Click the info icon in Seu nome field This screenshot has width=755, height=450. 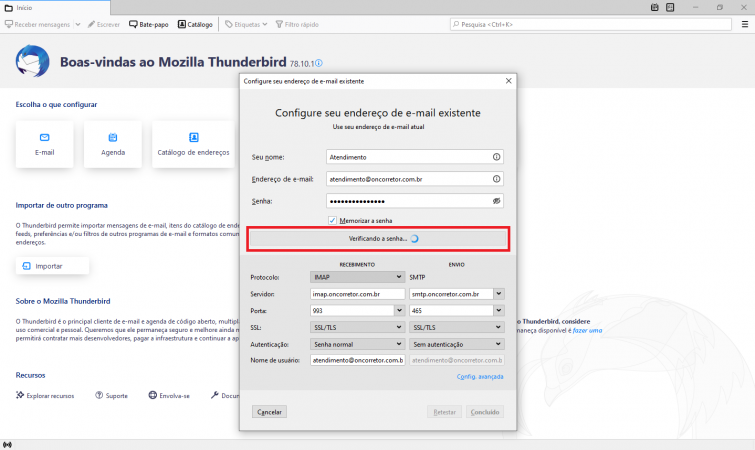click(496, 157)
